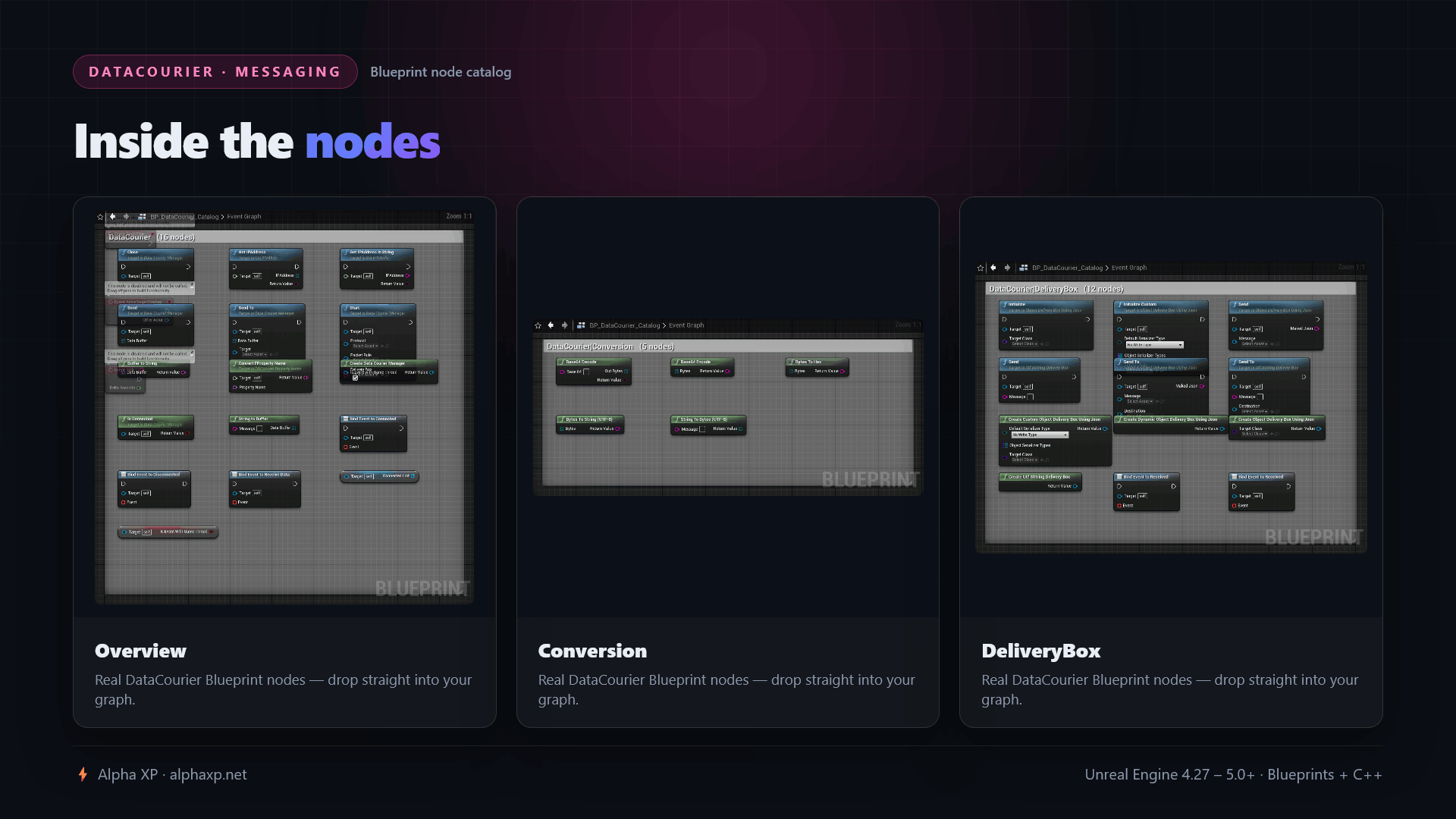Click the favorite star in the DeliveryBox graph toolbar

tap(981, 268)
